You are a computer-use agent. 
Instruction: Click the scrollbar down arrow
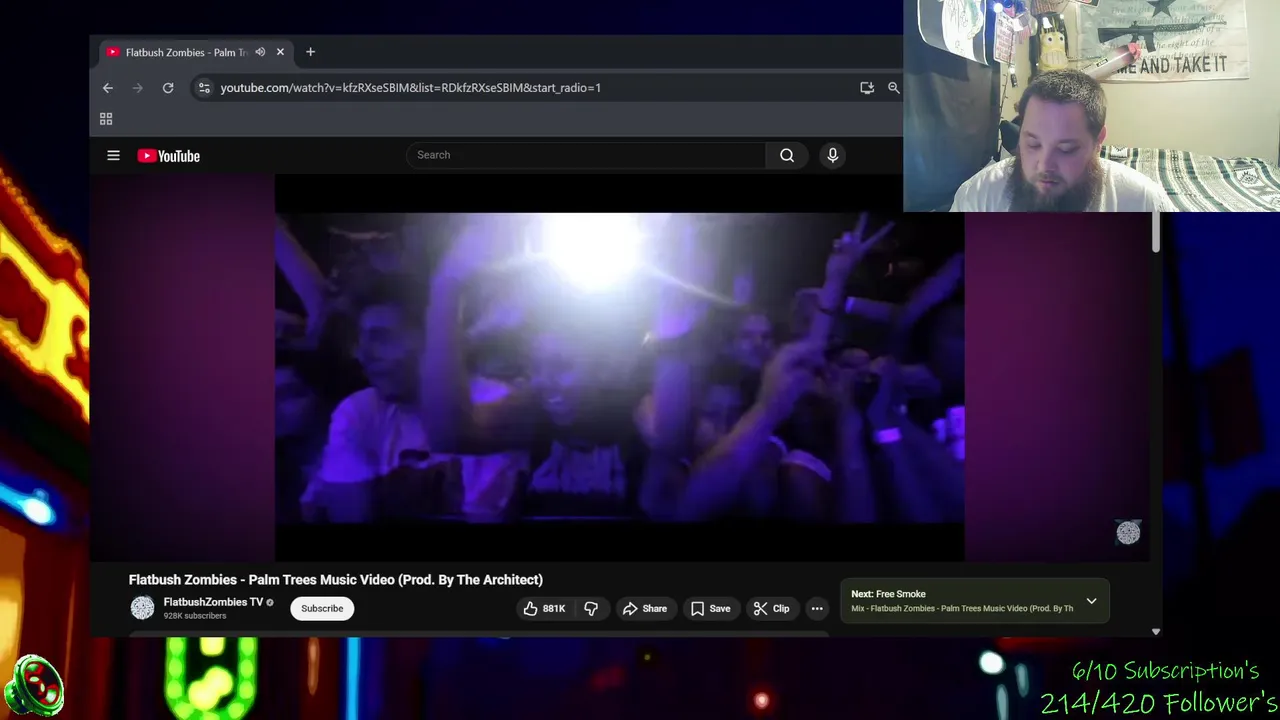1156,632
